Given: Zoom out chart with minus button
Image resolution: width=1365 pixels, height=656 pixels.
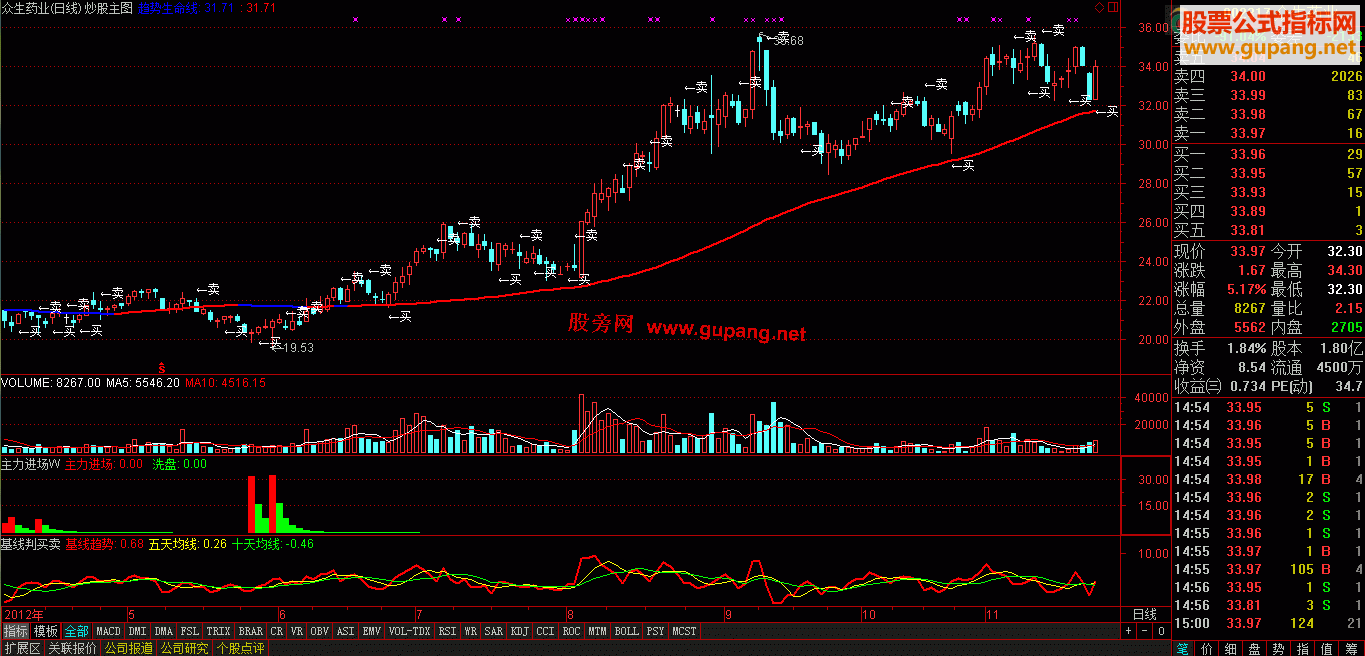Looking at the screenshot, I should pyautogui.click(x=1145, y=631).
